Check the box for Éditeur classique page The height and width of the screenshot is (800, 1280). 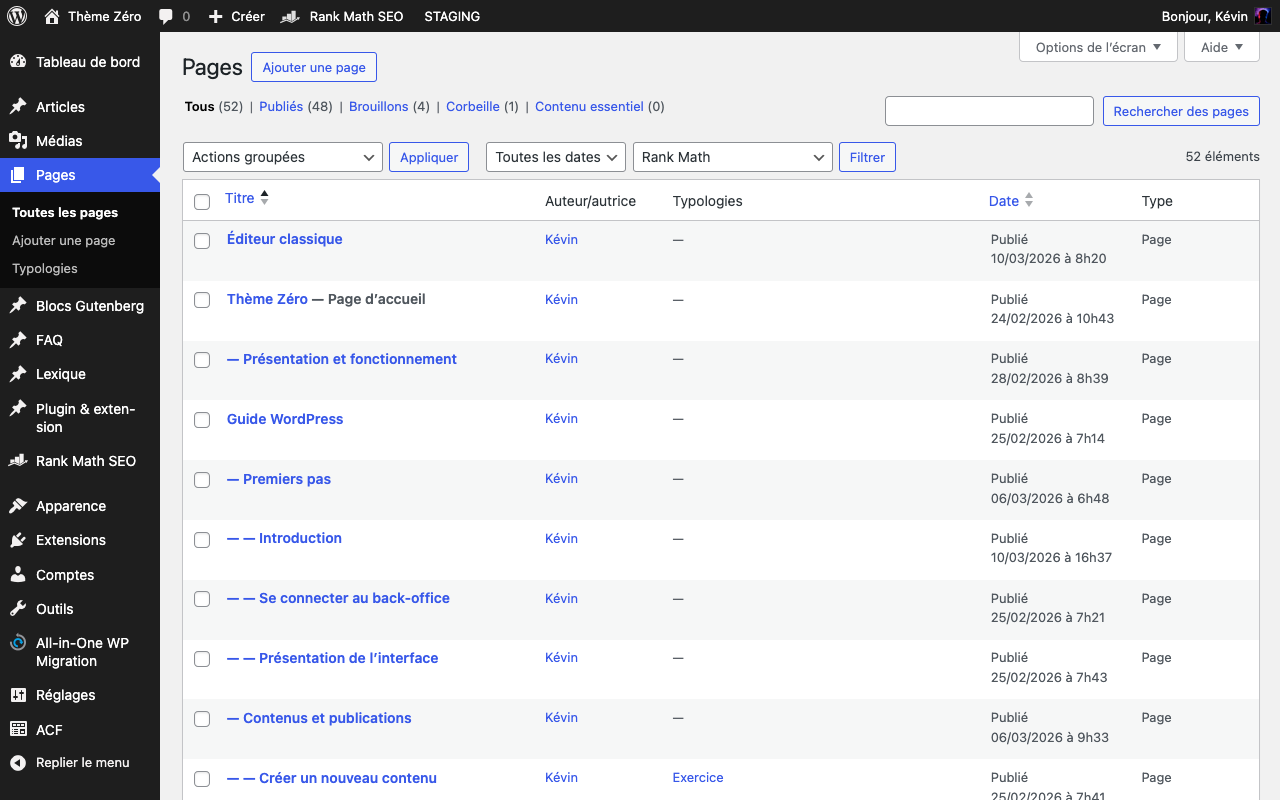pos(202,241)
